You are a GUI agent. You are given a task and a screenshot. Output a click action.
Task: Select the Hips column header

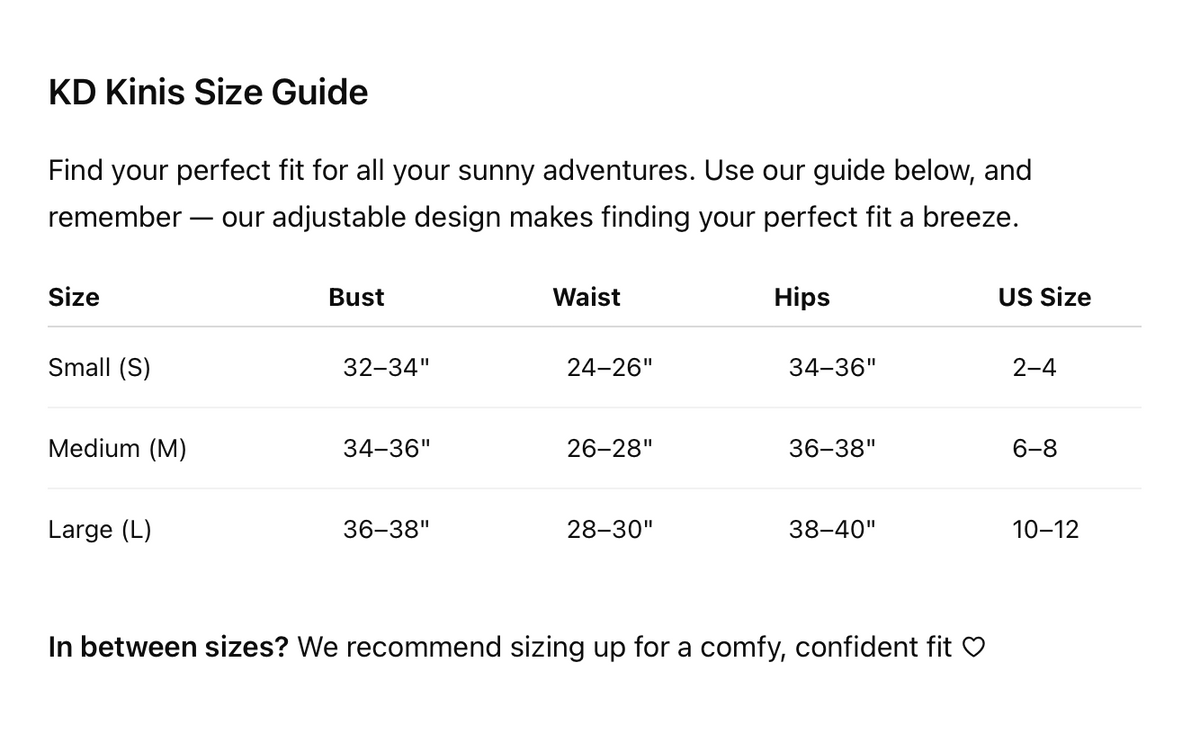tap(802, 297)
